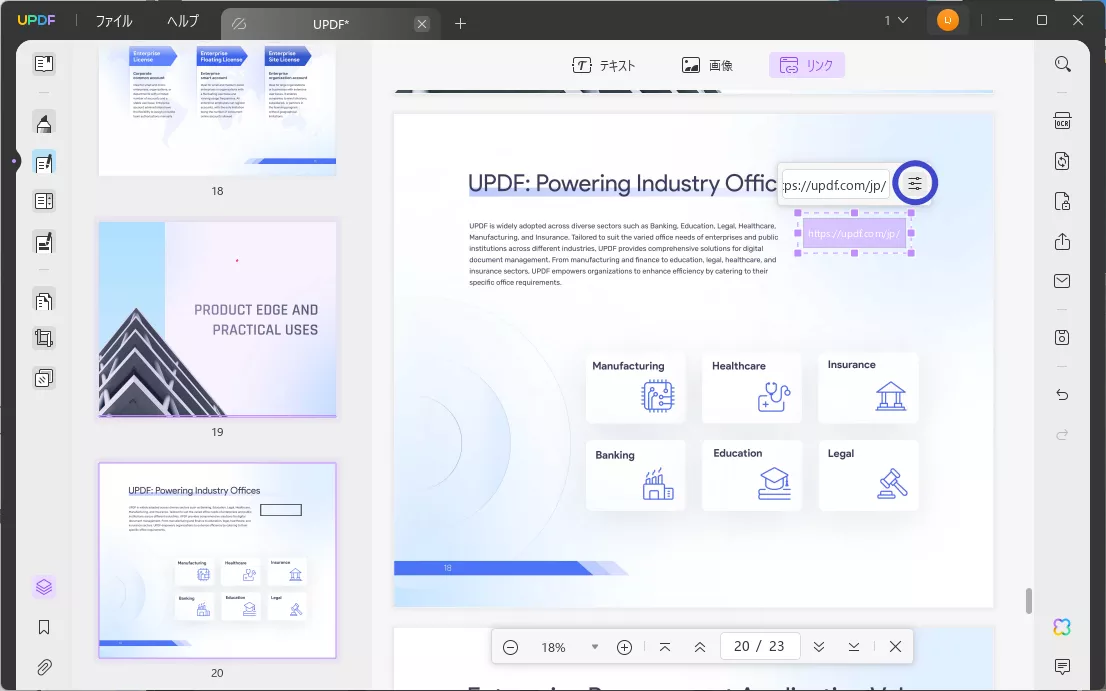This screenshot has height=691, width=1106.
Task: Select page 19 thumbnail
Action: tap(217, 319)
